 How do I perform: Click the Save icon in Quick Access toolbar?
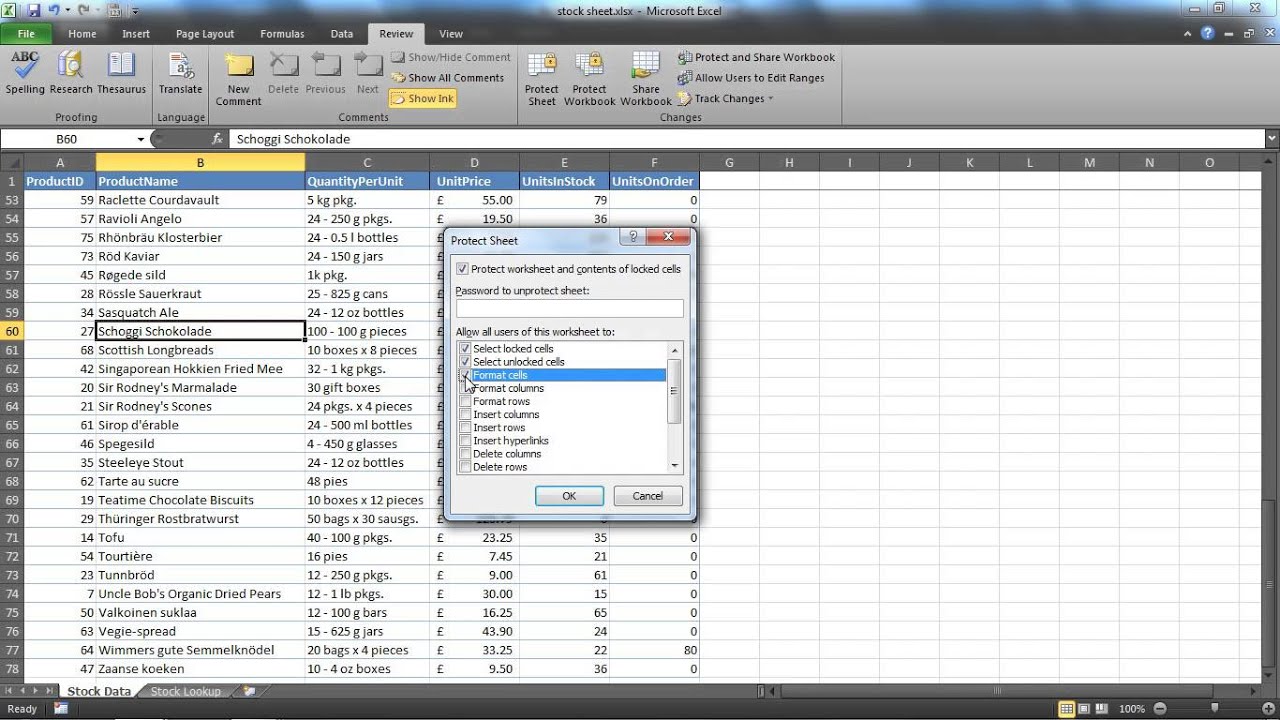(33, 11)
